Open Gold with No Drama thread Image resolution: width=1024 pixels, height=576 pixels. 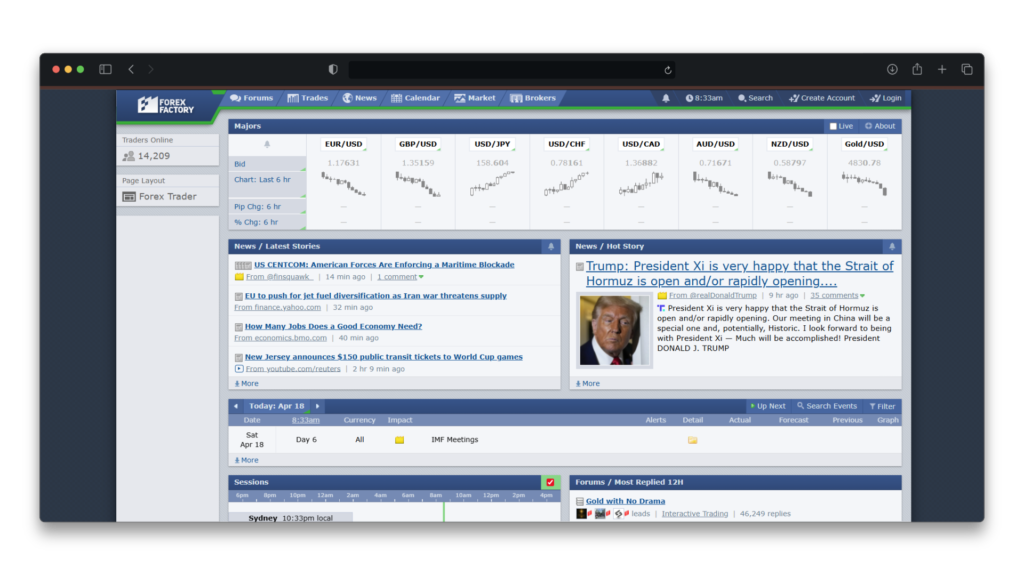pos(625,502)
